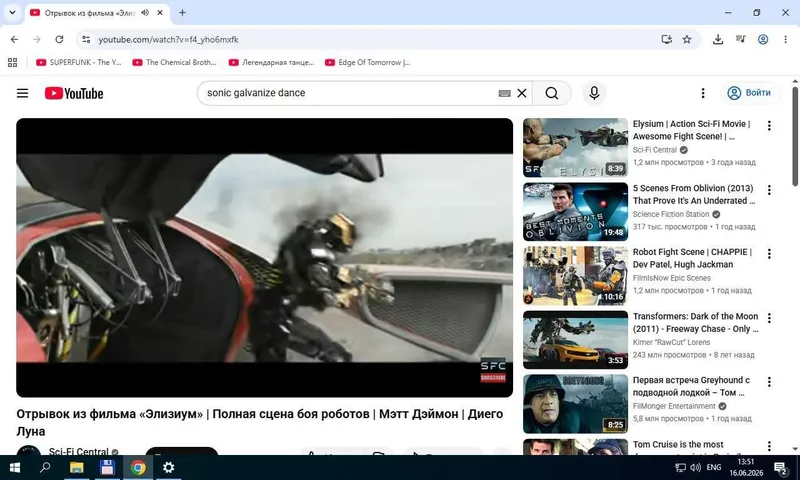800x480 pixels.
Task: Open Легендарная танце... bookmark
Action: coord(271,62)
